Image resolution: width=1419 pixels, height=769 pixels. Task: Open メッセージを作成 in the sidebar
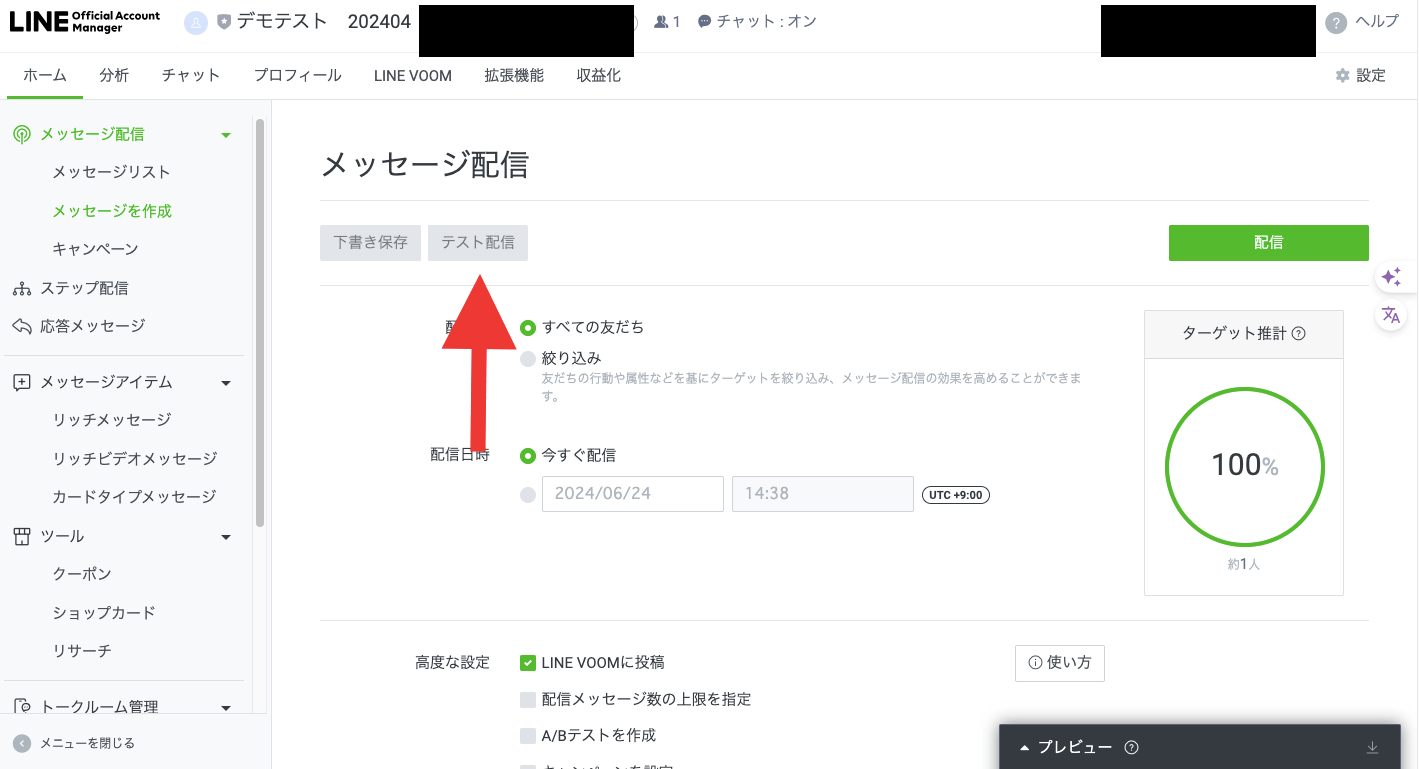point(112,211)
